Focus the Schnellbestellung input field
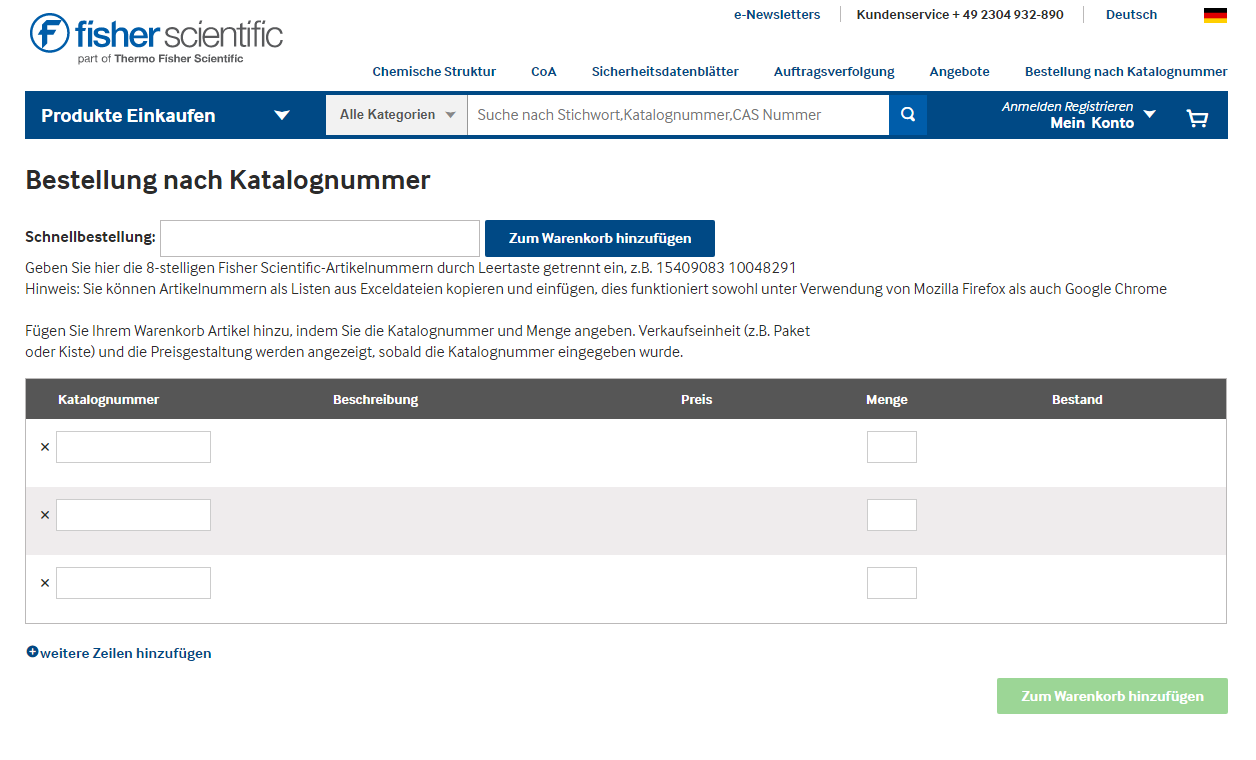This screenshot has width=1256, height=760. click(320, 238)
